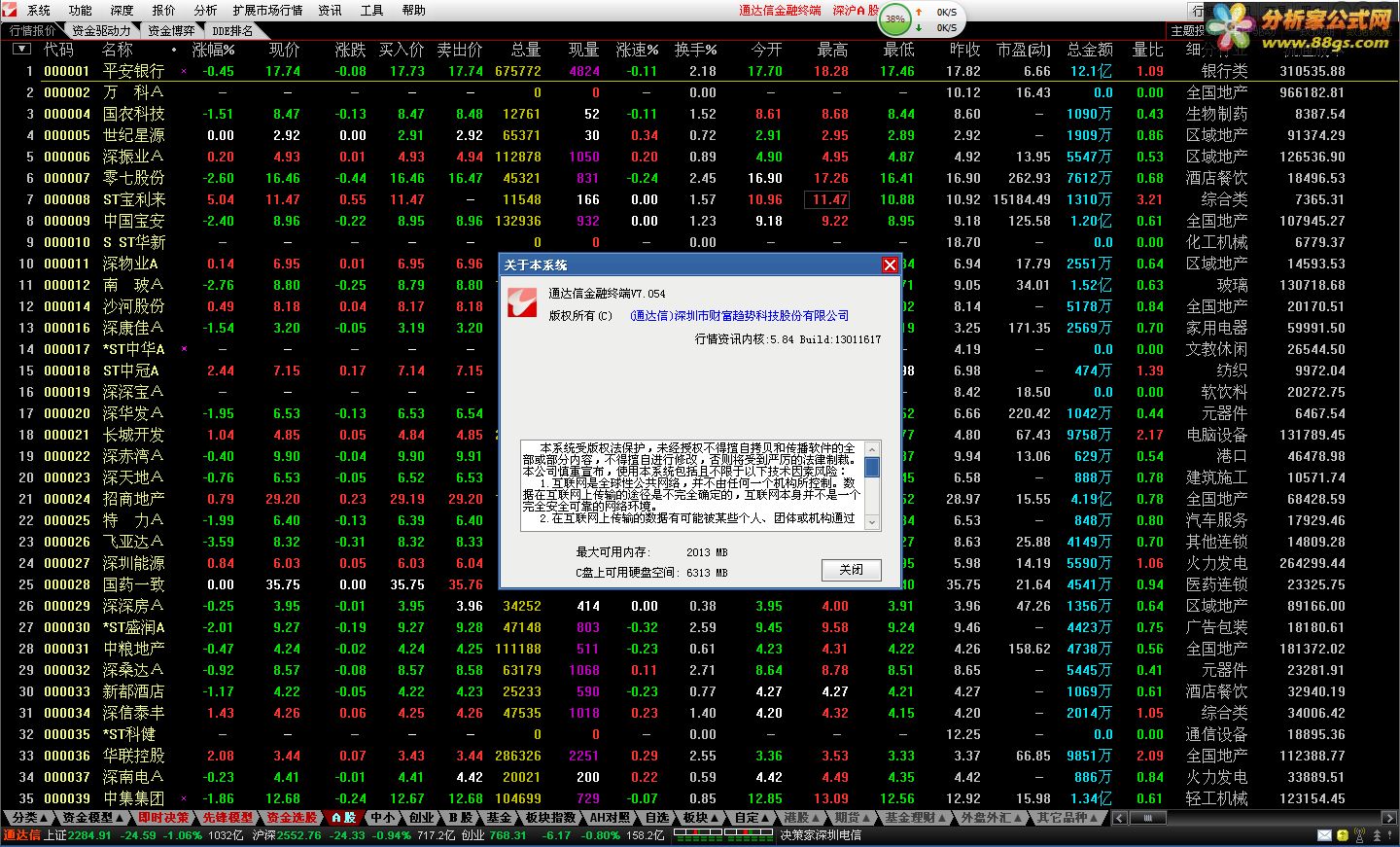Switch to the 资金驱动力 tab
Image resolution: width=1400 pixels, height=847 pixels.
click(x=100, y=30)
